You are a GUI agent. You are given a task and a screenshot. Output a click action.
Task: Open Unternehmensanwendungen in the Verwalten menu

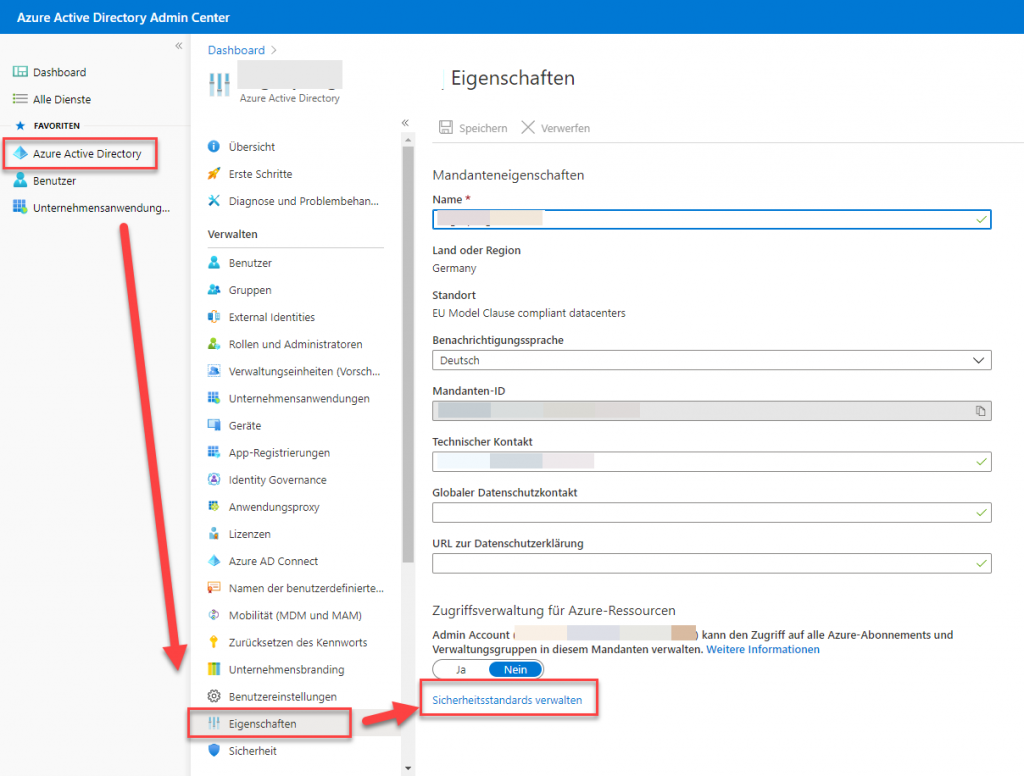pos(299,398)
